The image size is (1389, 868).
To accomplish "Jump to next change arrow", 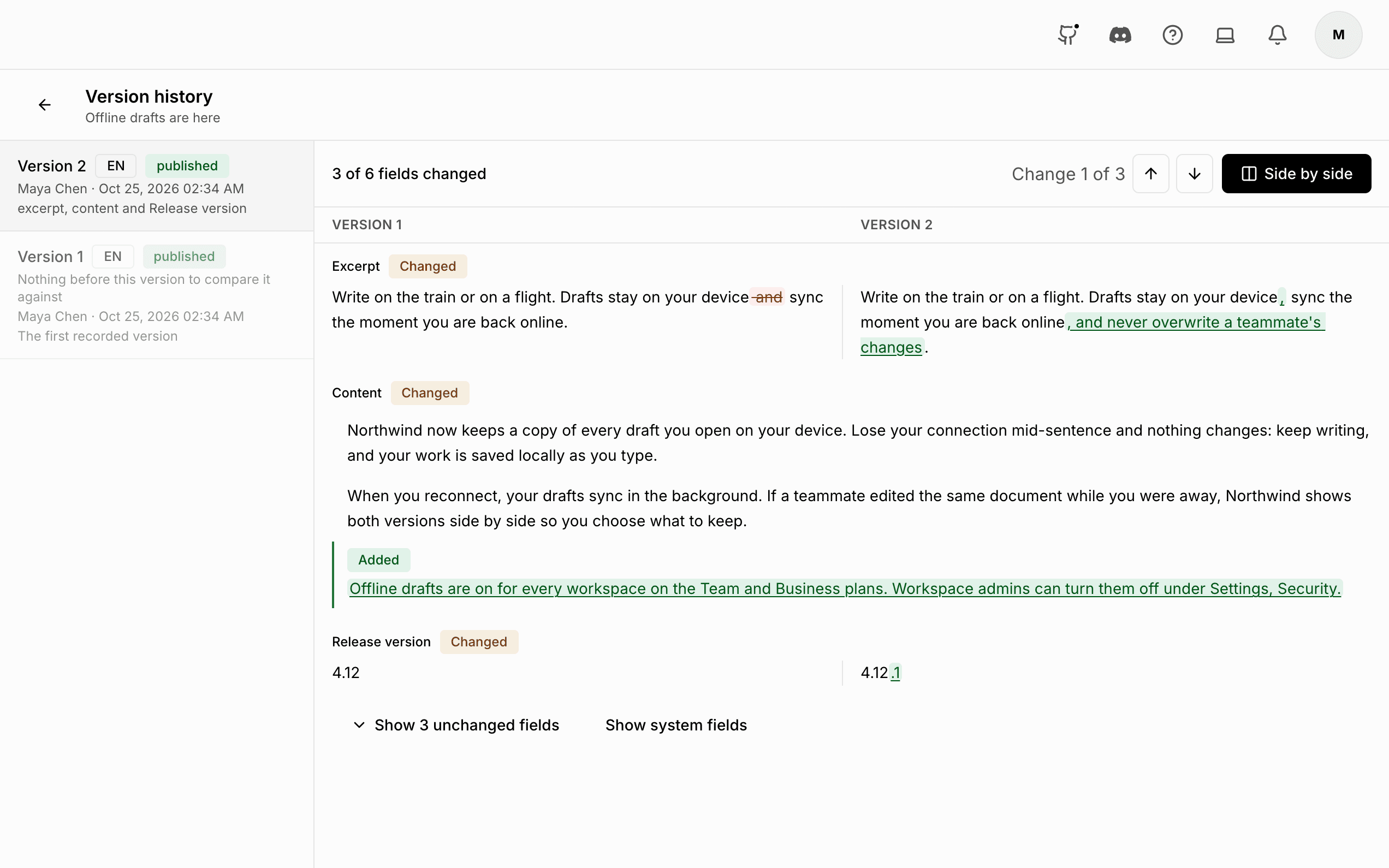I will pyautogui.click(x=1195, y=174).
